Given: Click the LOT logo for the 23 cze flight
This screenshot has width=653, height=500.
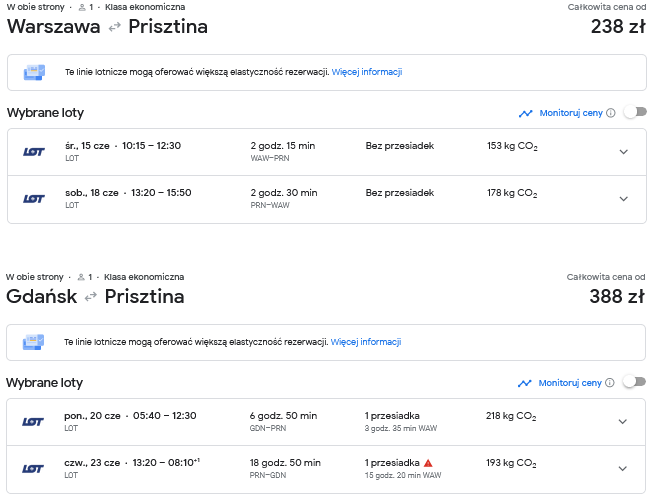Looking at the screenshot, I should pyautogui.click(x=32, y=469).
